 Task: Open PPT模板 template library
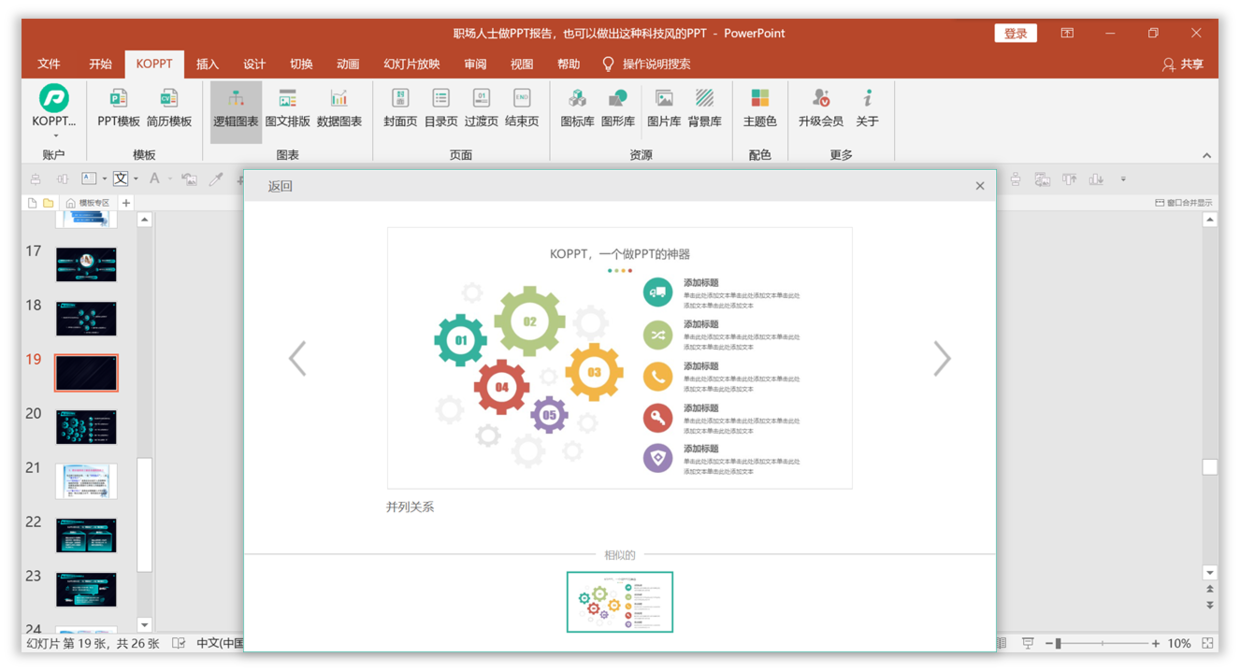[x=118, y=107]
